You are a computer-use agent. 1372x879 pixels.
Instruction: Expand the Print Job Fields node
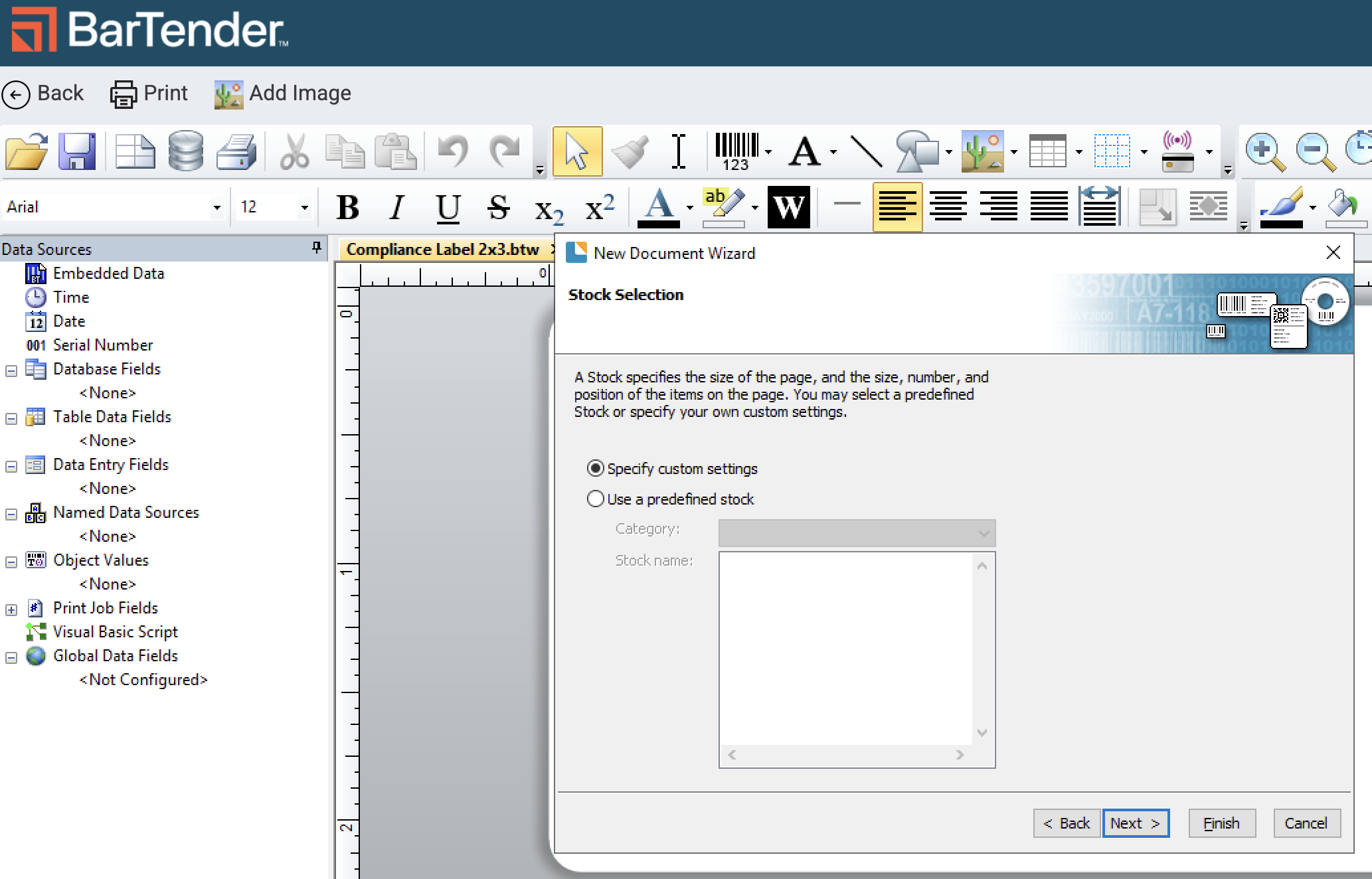pos(11,609)
